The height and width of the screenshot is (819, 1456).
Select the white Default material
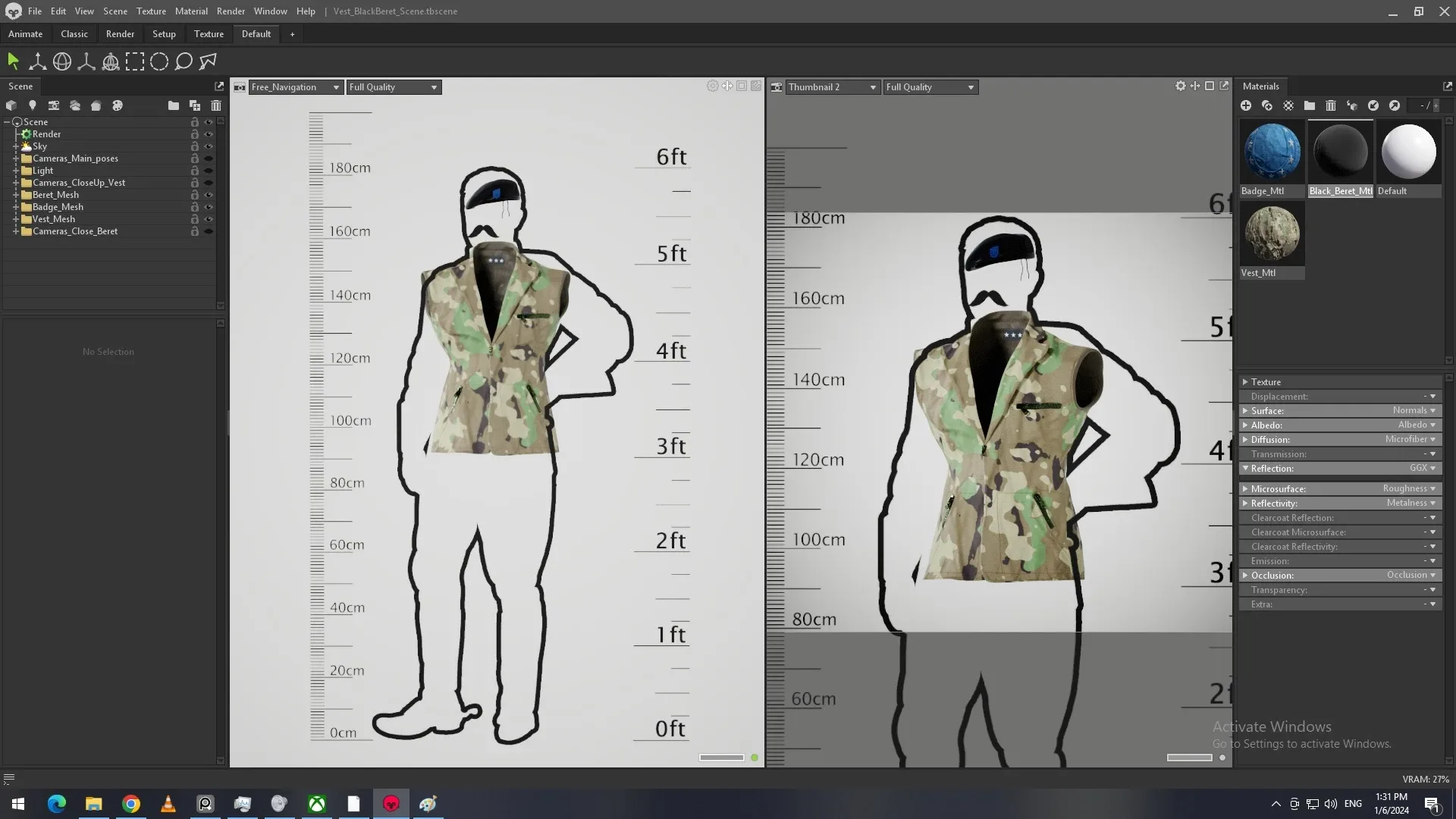tap(1409, 158)
